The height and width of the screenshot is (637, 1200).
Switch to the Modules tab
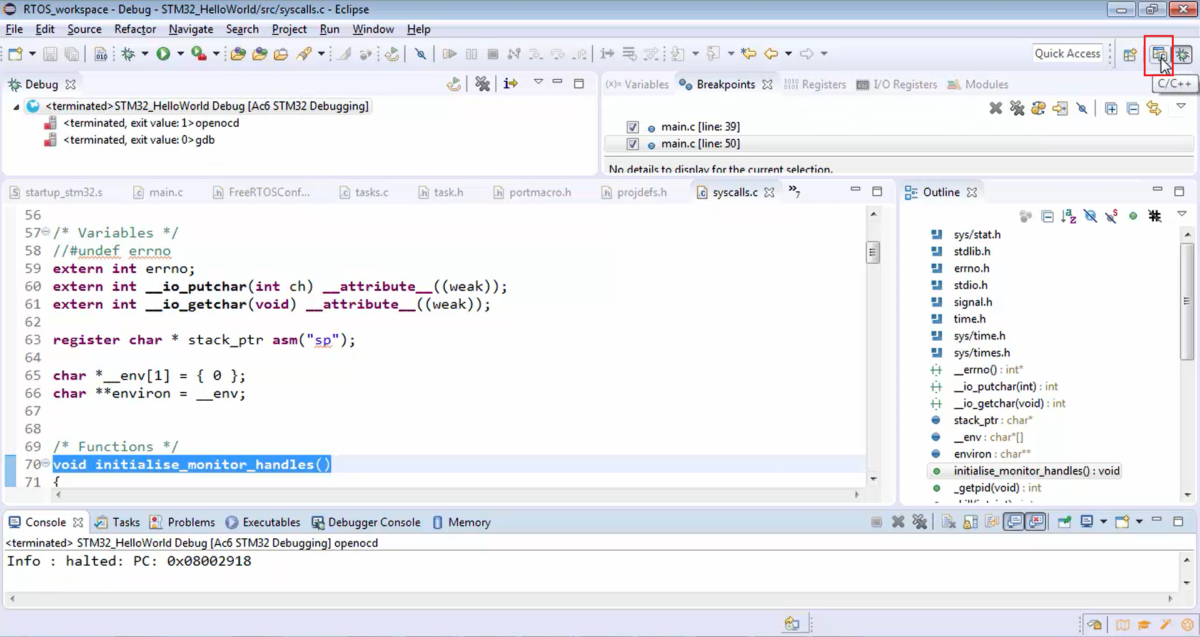pos(977,85)
